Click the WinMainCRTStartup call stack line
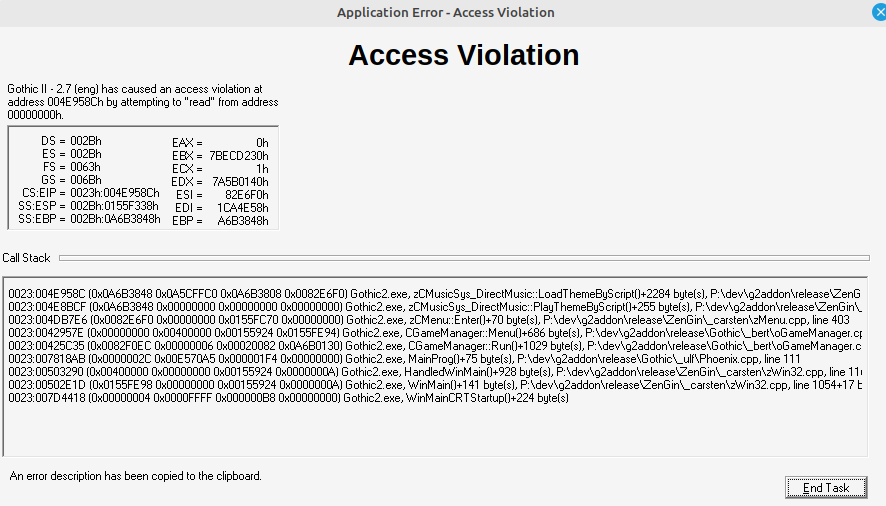886x506 pixels. 288,398
